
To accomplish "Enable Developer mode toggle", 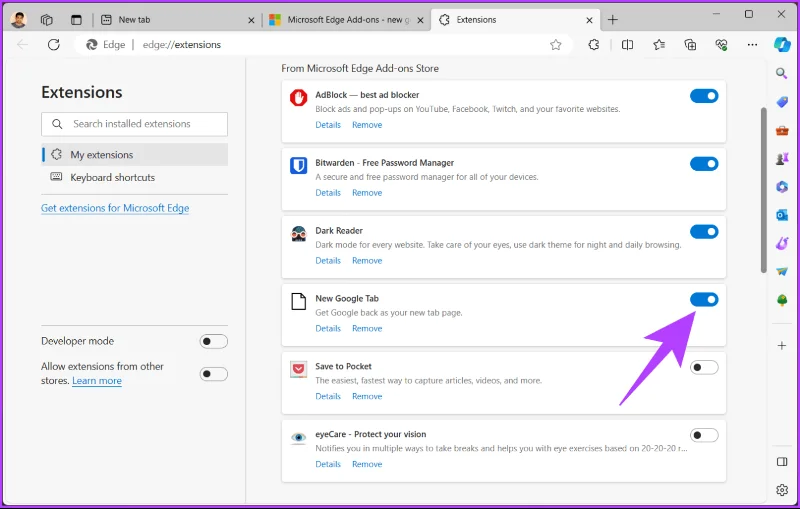I will [213, 341].
